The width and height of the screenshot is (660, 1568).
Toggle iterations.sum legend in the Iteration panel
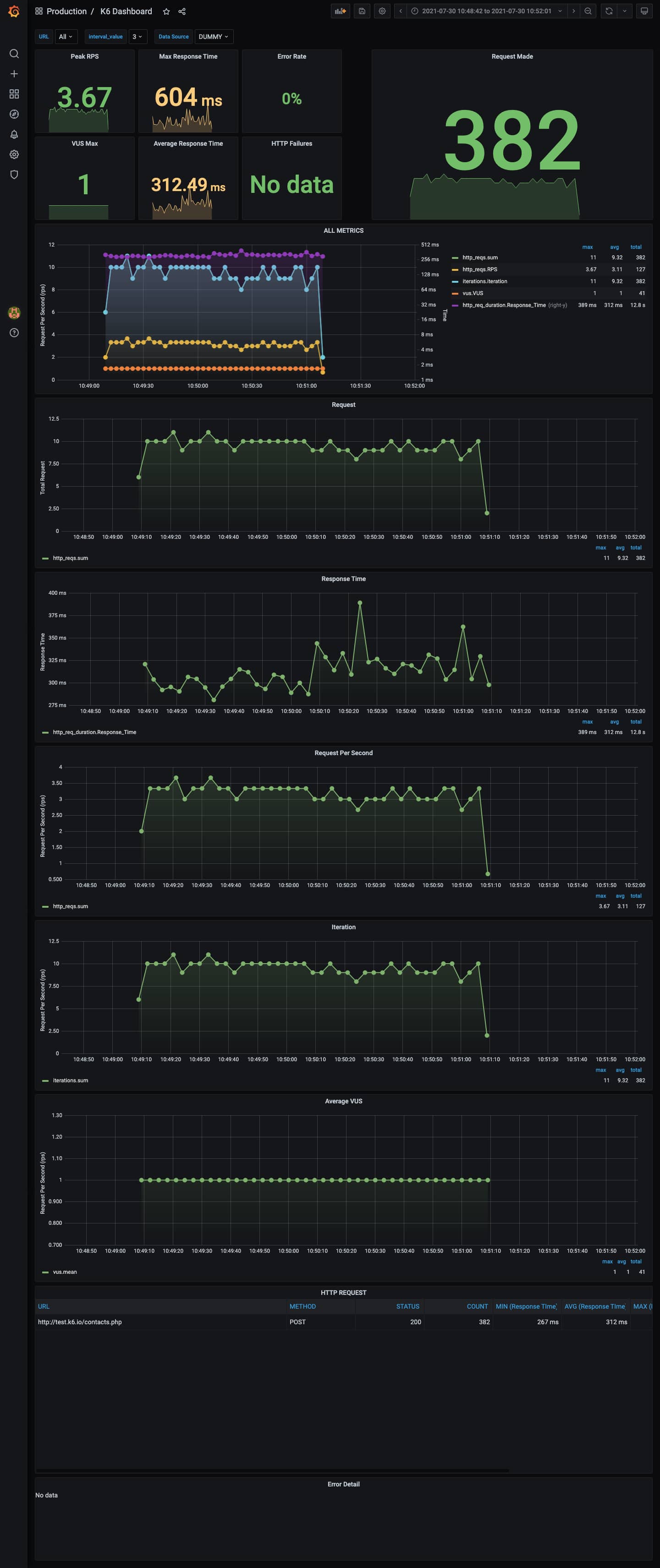tap(70, 1080)
